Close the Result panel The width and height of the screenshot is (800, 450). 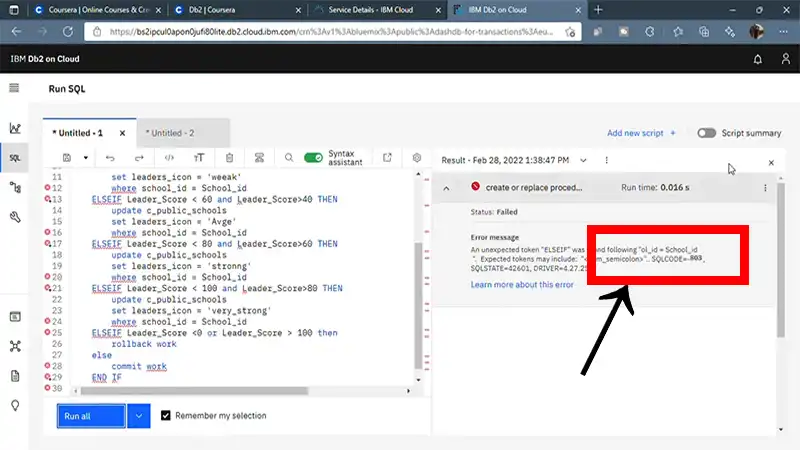coord(771,163)
